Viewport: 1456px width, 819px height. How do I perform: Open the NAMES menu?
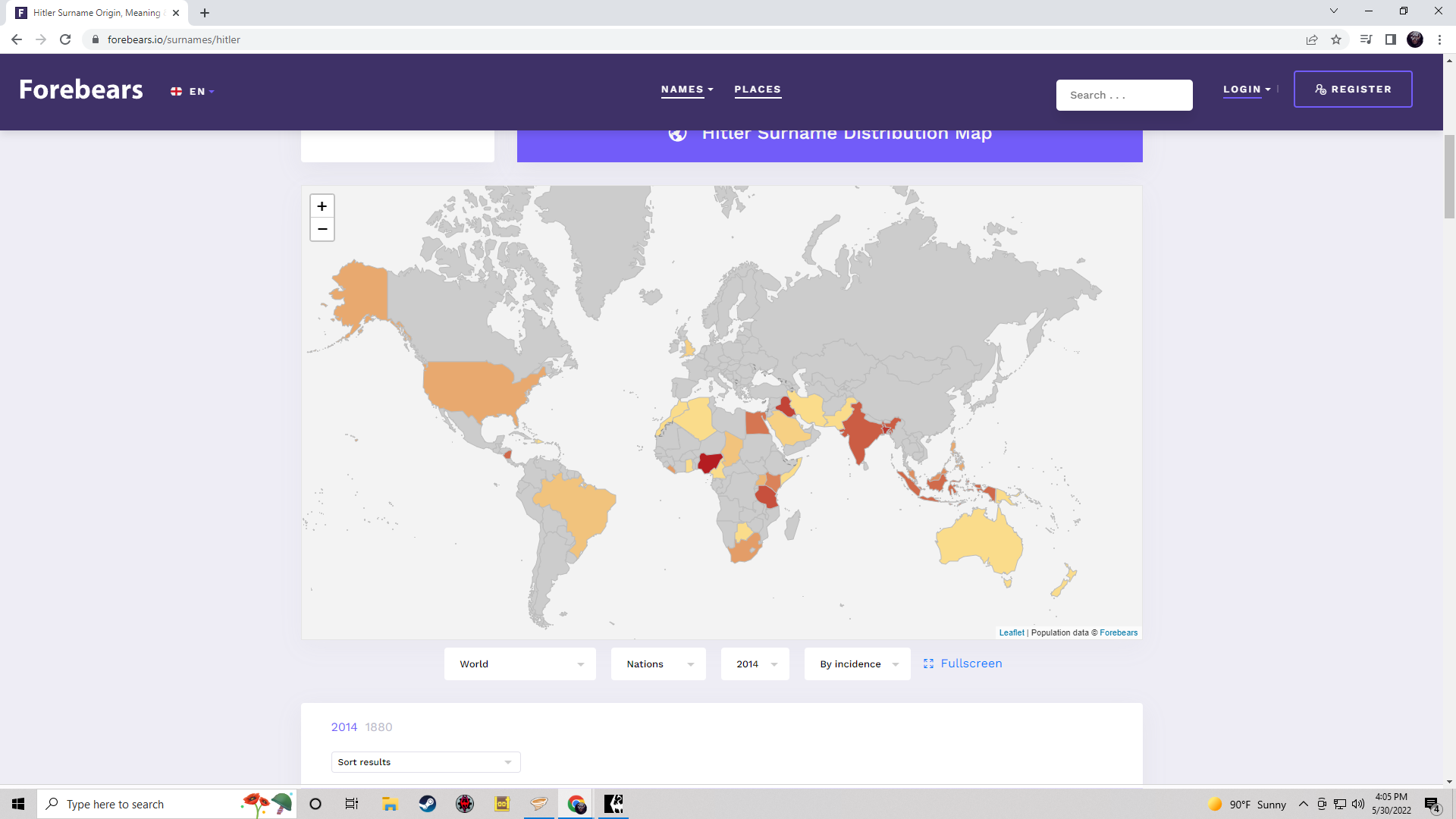687,89
